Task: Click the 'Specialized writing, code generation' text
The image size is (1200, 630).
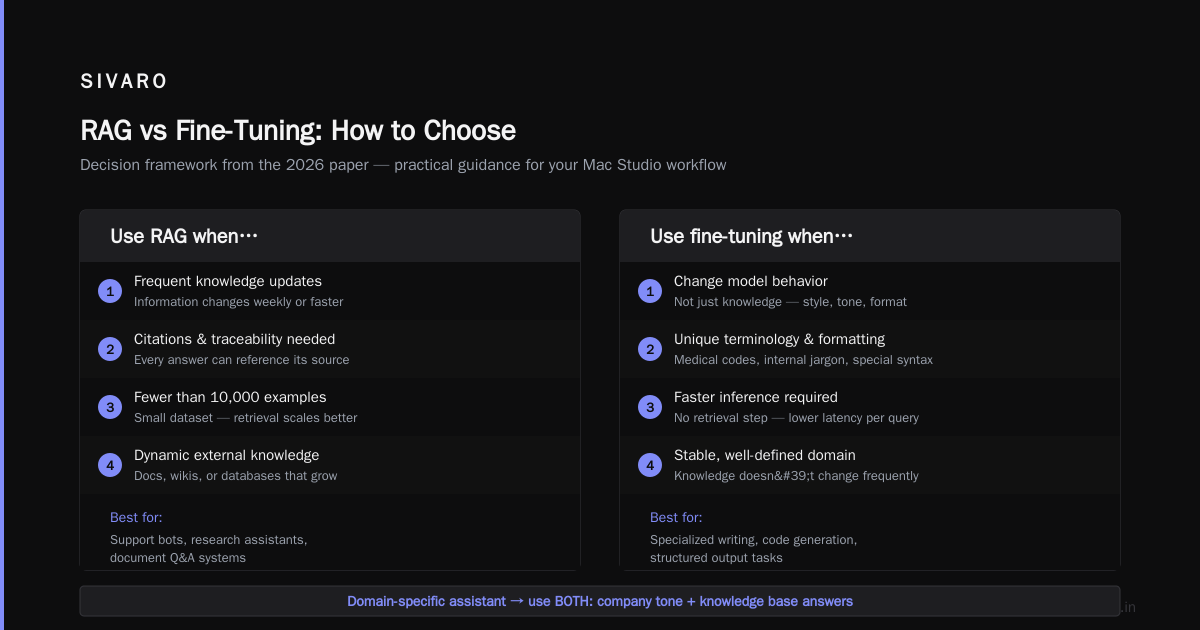Action: click(753, 539)
